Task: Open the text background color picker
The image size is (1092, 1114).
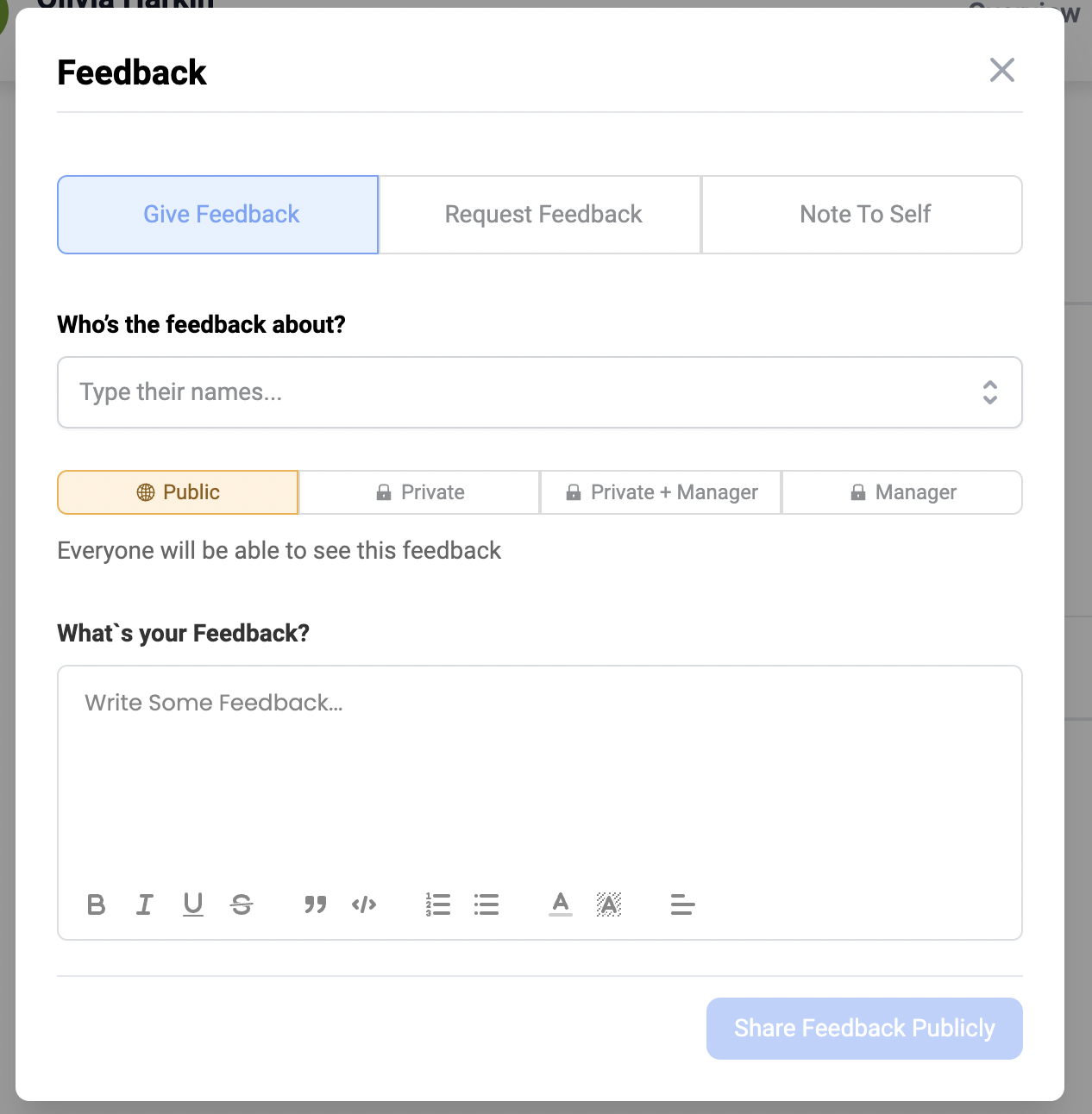Action: [x=609, y=904]
